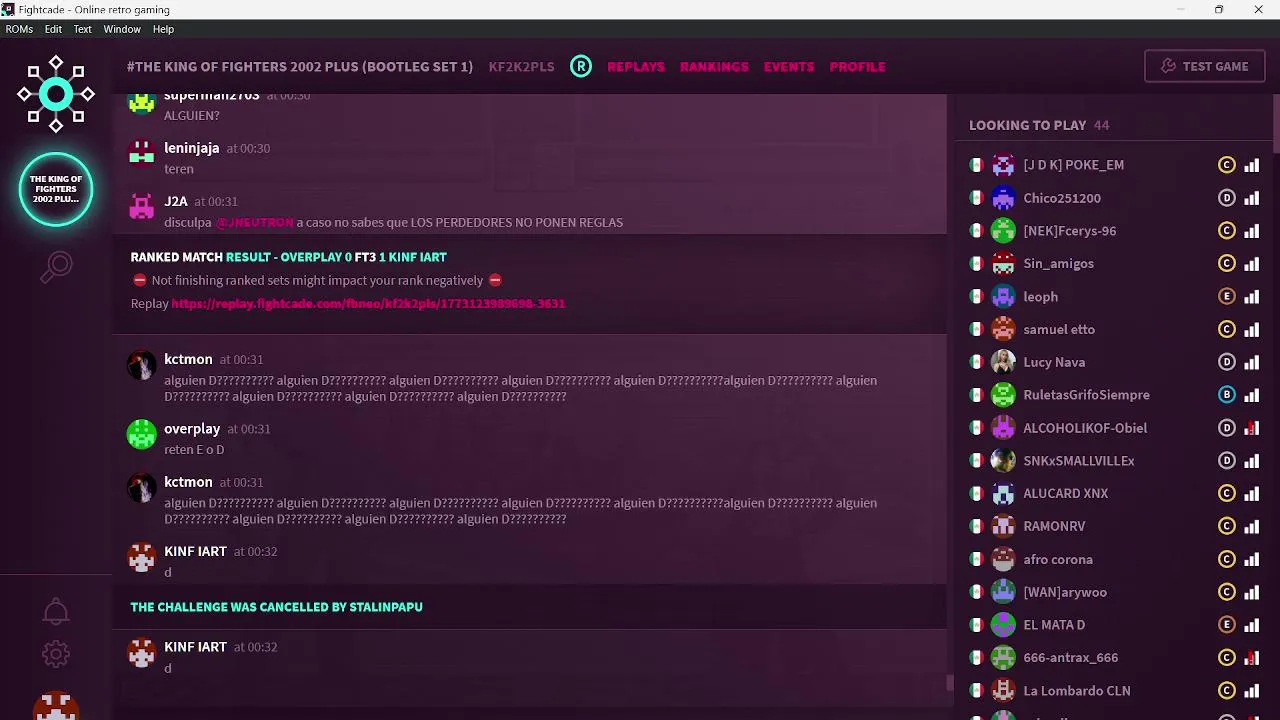Screen dimensions: 1280x720
Task: Click connection bars icon for ALCOHOLIKOF-Obiel
Action: click(x=1251, y=428)
